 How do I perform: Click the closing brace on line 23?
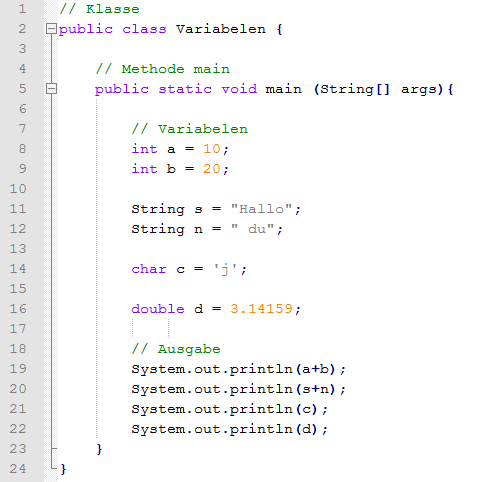tap(99, 449)
